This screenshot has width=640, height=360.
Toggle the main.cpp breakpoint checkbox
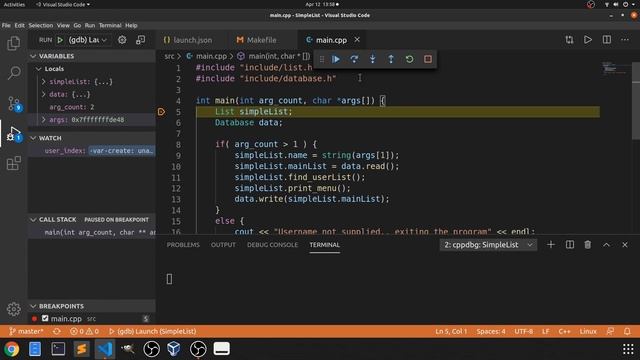(45, 318)
